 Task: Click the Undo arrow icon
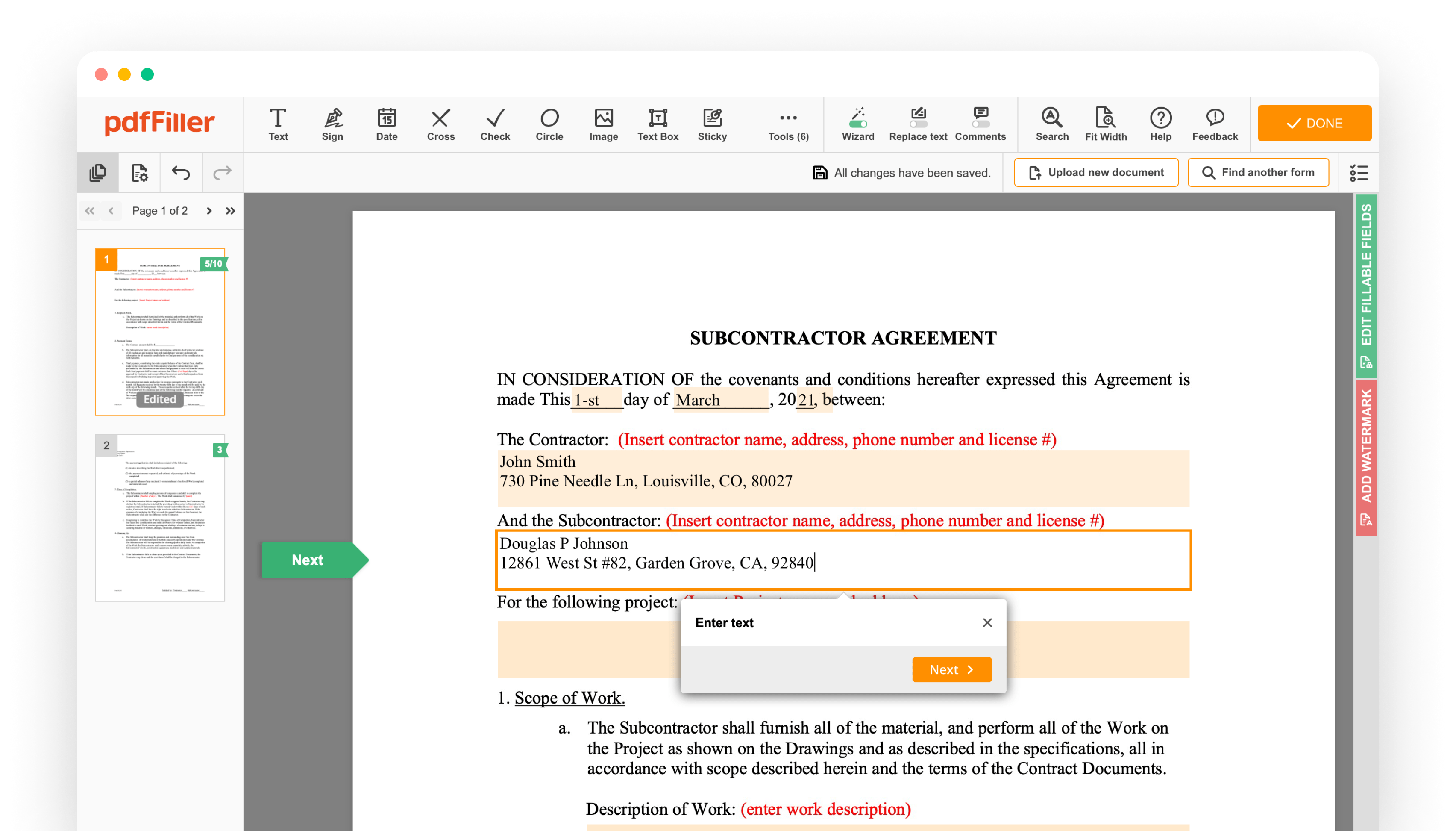[181, 172]
